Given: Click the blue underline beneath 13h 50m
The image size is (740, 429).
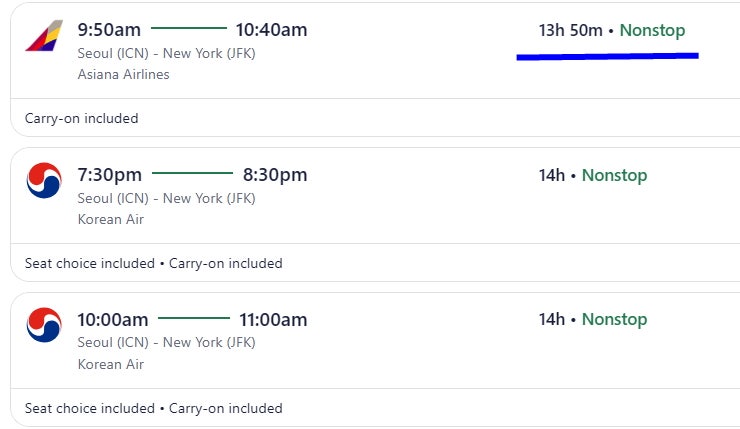Looking at the screenshot, I should [607, 57].
